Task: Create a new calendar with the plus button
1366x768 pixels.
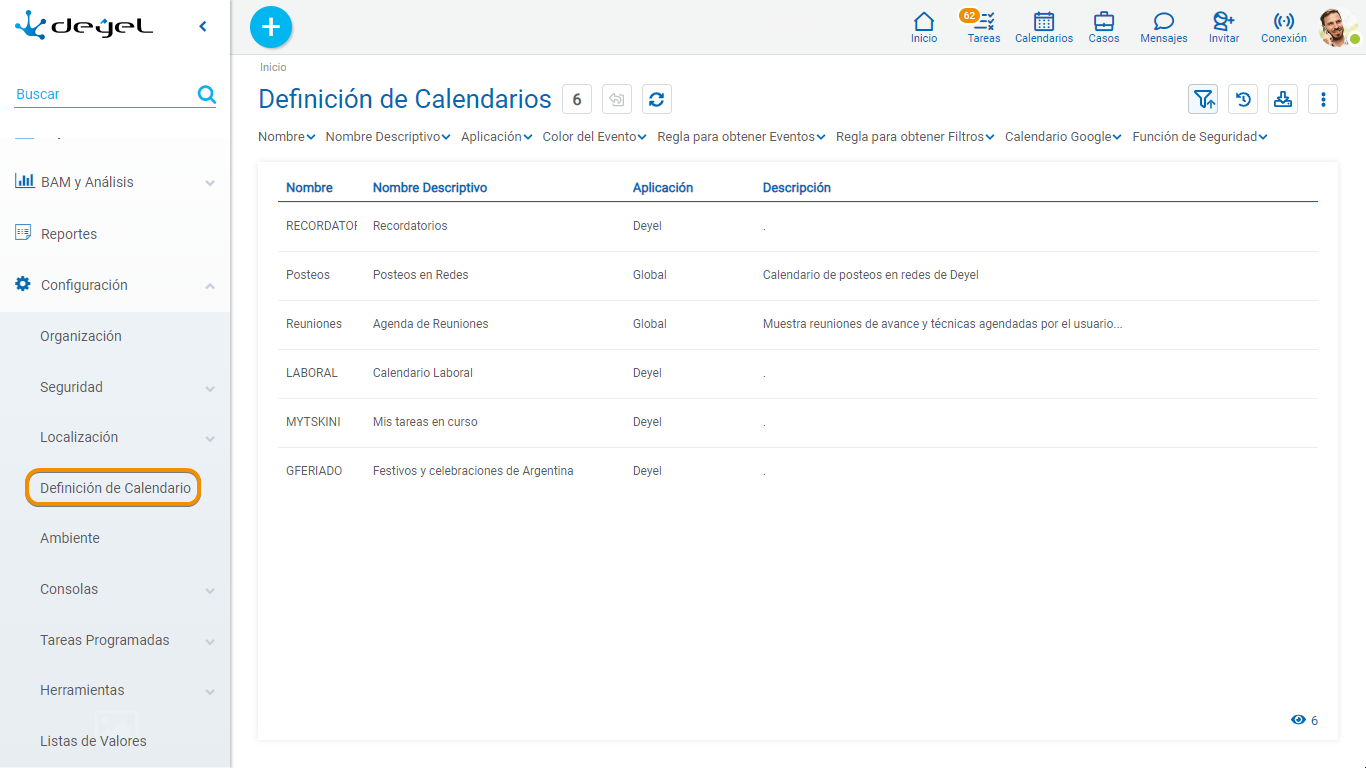Action: [x=270, y=27]
